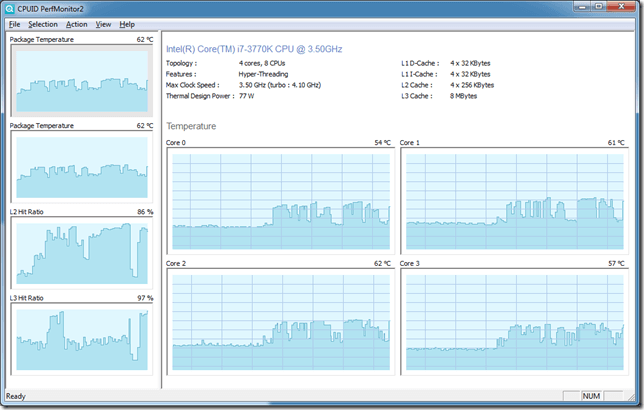Maximize the PerfMonitor2 window

pos(598,7)
